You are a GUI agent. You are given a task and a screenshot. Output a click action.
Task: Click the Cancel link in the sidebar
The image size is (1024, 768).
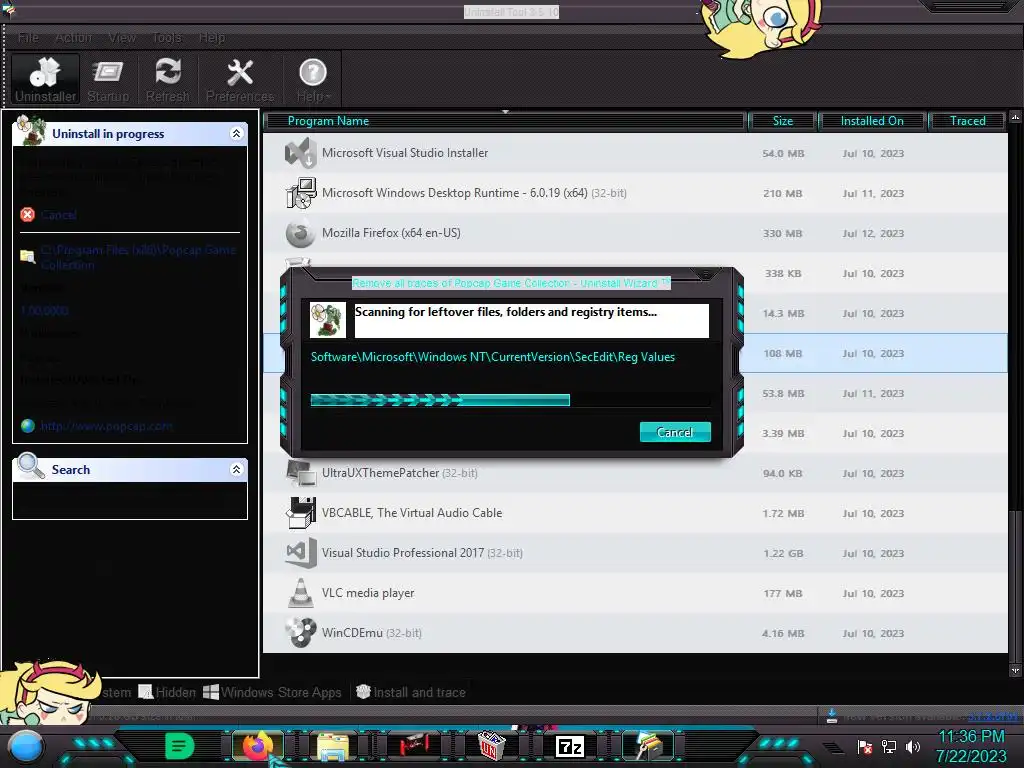58,215
